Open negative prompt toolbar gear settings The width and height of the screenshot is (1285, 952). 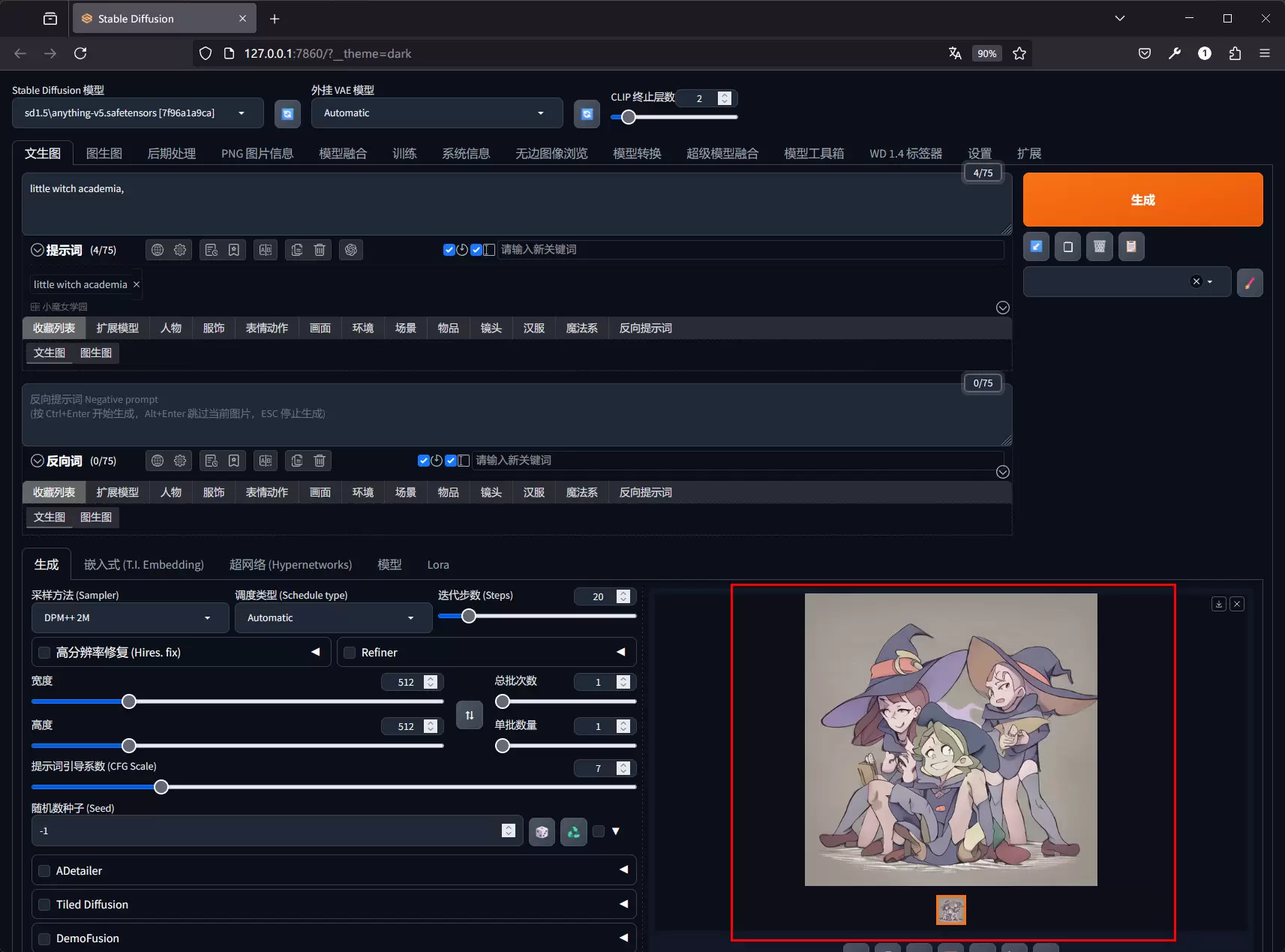[180, 461]
